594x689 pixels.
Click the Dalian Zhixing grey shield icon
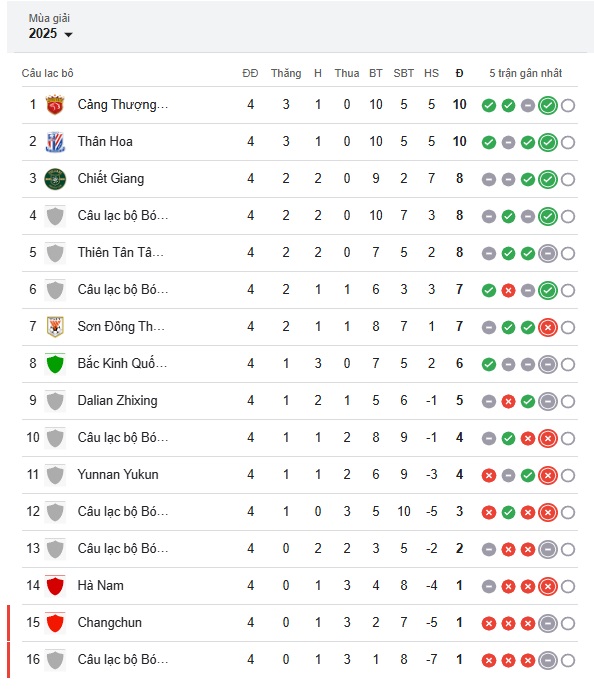coord(55,401)
